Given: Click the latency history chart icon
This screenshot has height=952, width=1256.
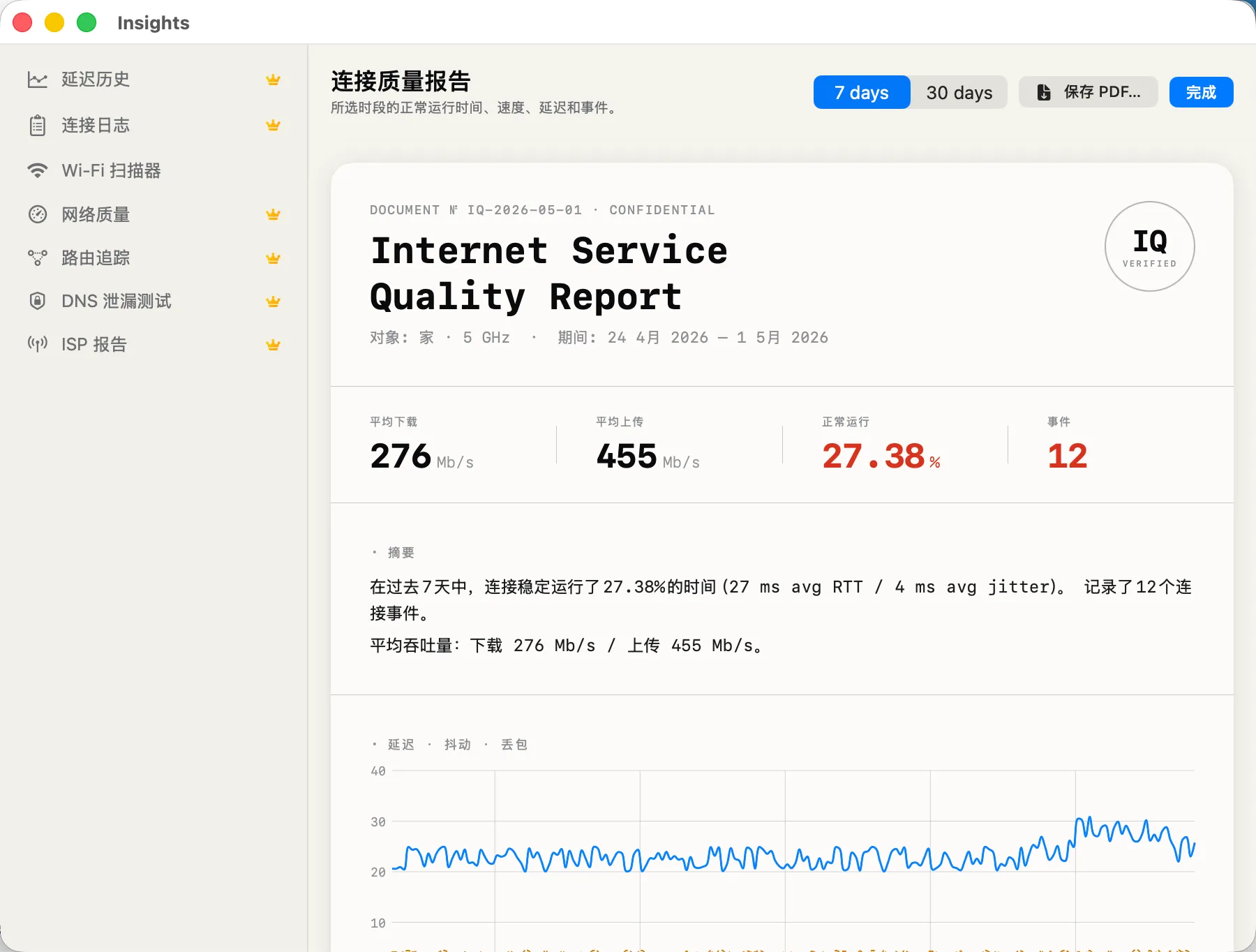Looking at the screenshot, I should [x=38, y=80].
